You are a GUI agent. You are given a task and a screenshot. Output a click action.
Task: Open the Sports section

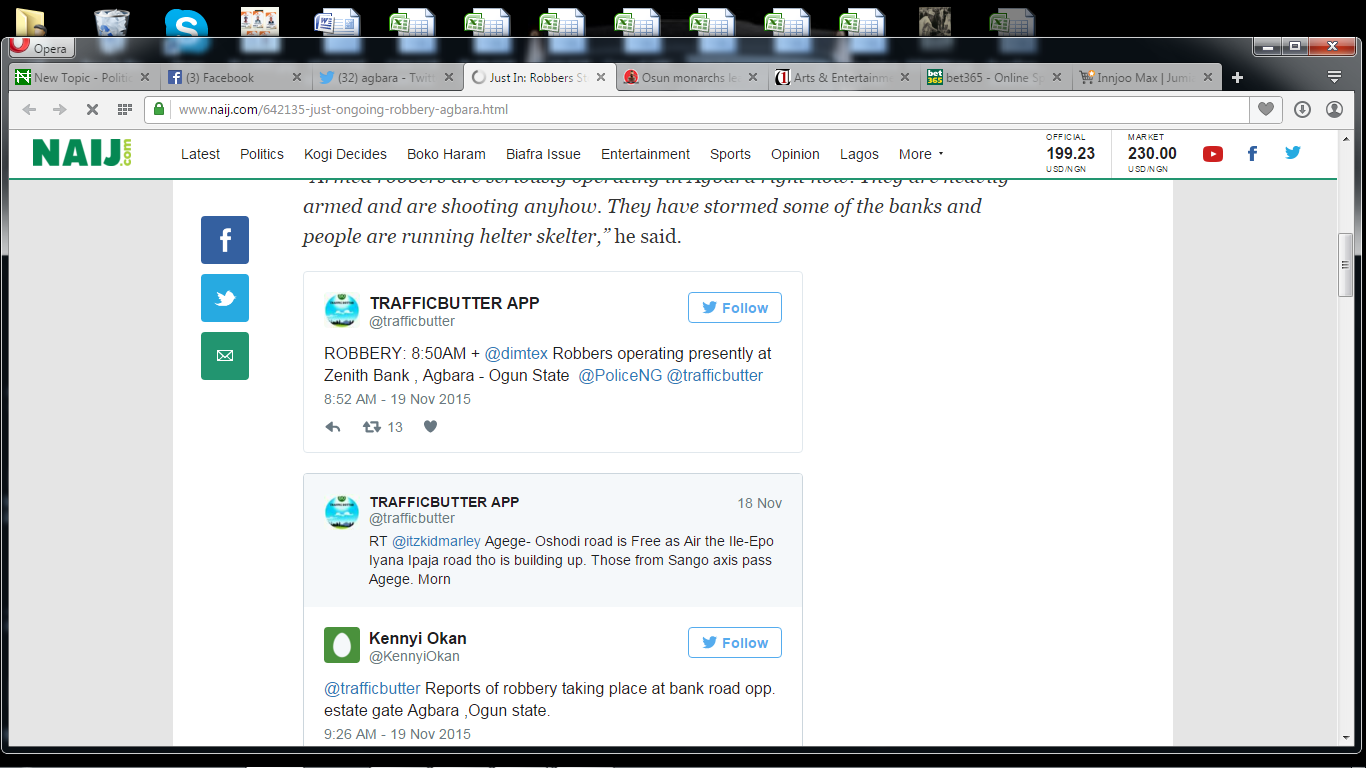730,154
